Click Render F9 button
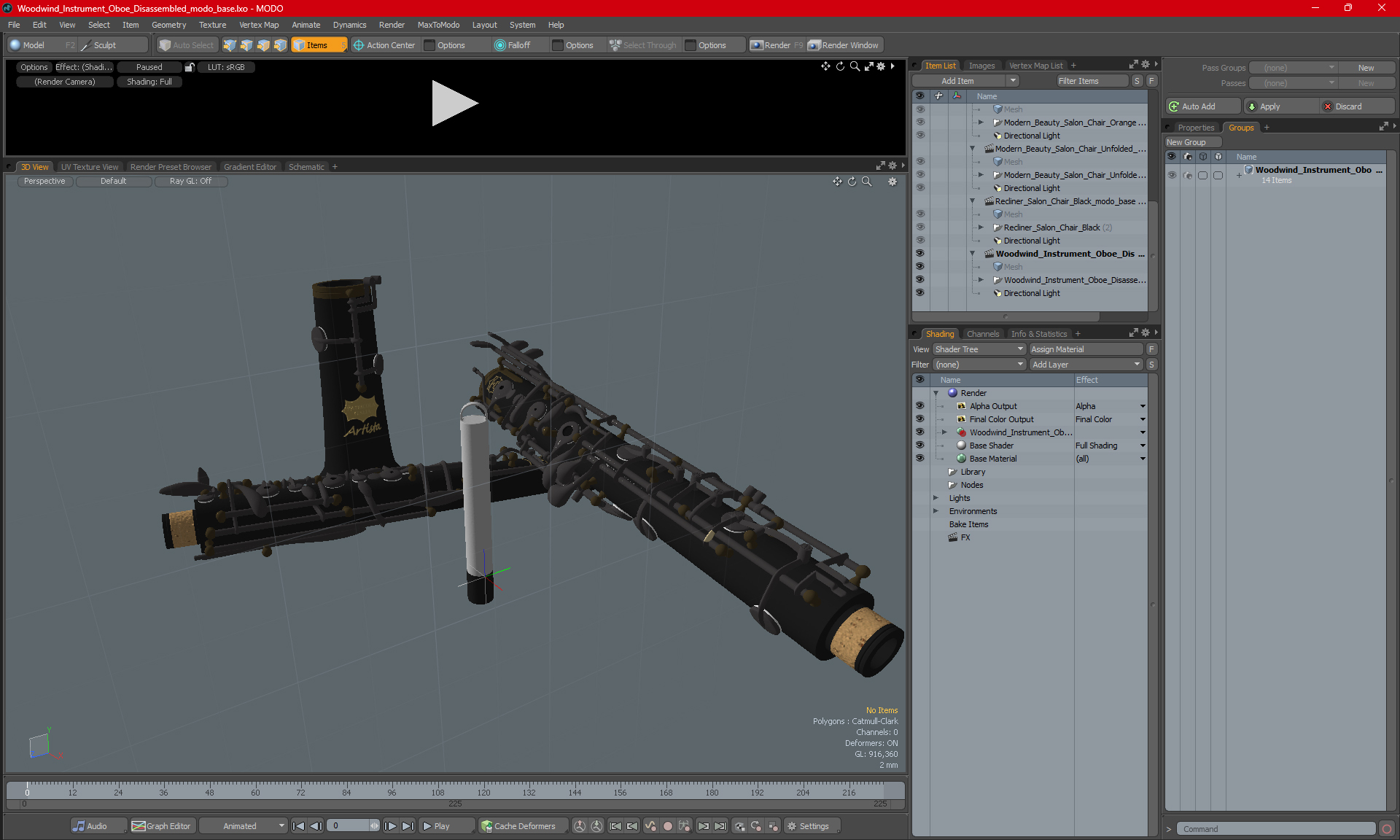Image resolution: width=1400 pixels, height=840 pixels. 777,45
